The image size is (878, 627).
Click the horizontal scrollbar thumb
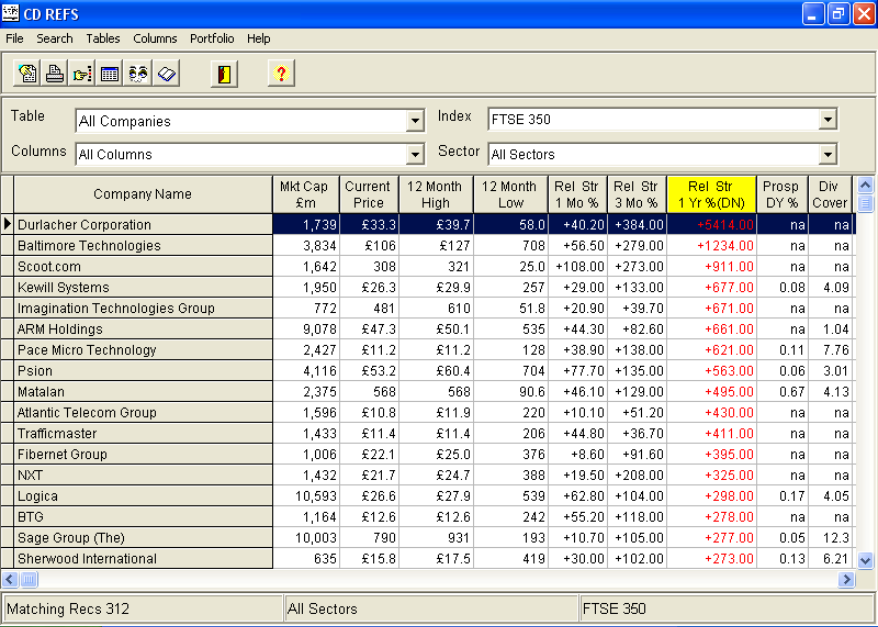pos(29,579)
